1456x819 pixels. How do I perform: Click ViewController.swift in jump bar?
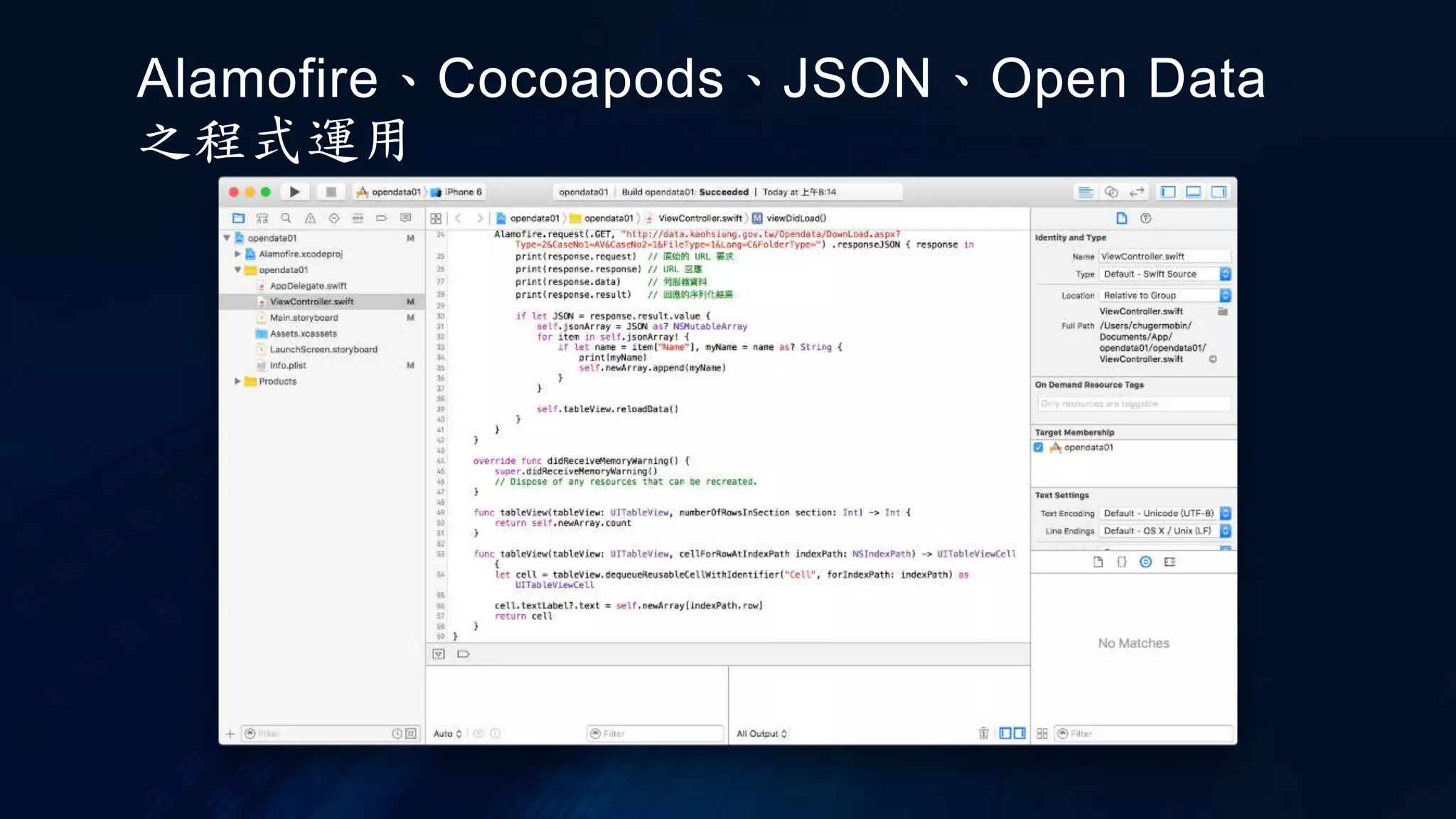(x=694, y=218)
